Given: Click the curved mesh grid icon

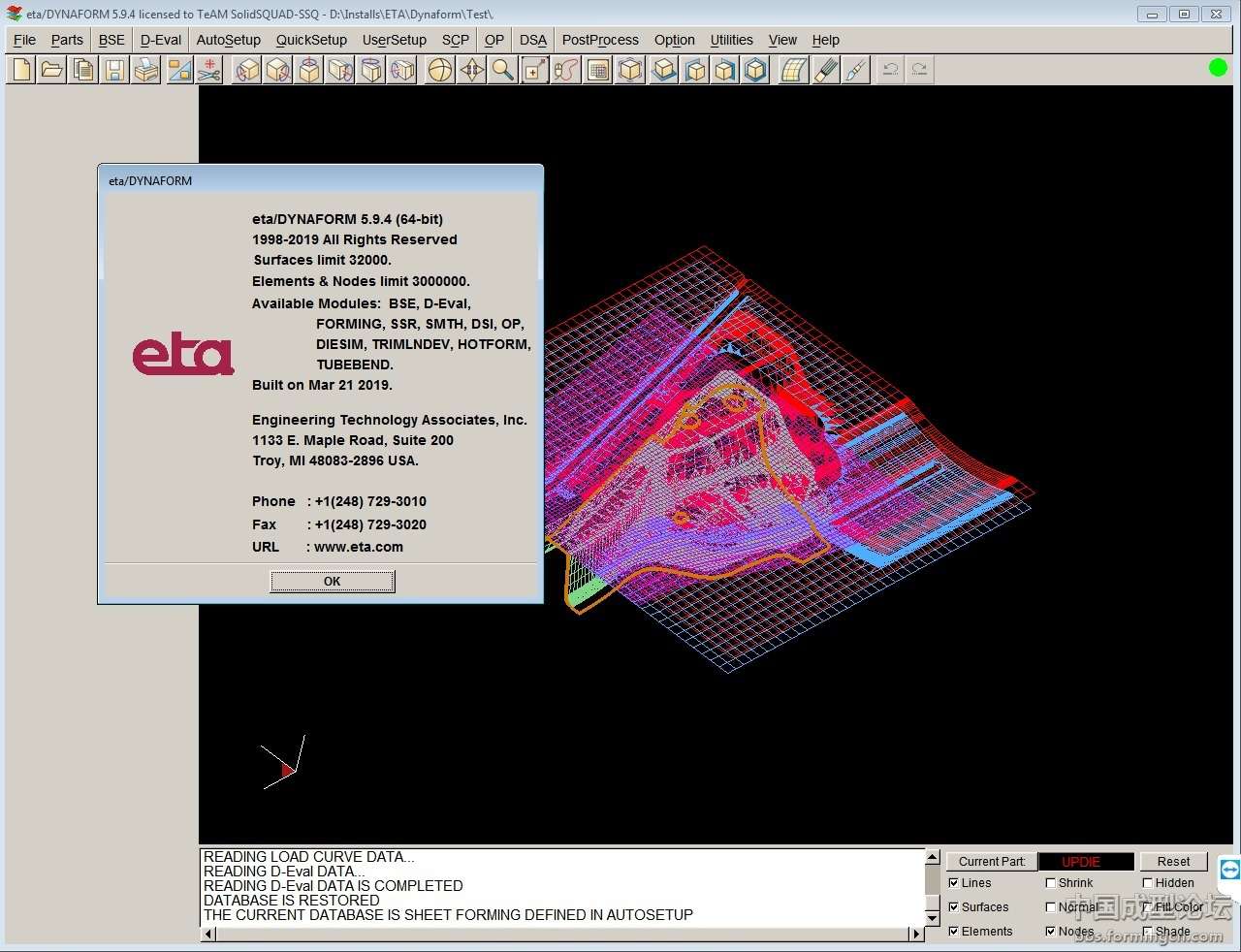Looking at the screenshot, I should tap(794, 70).
